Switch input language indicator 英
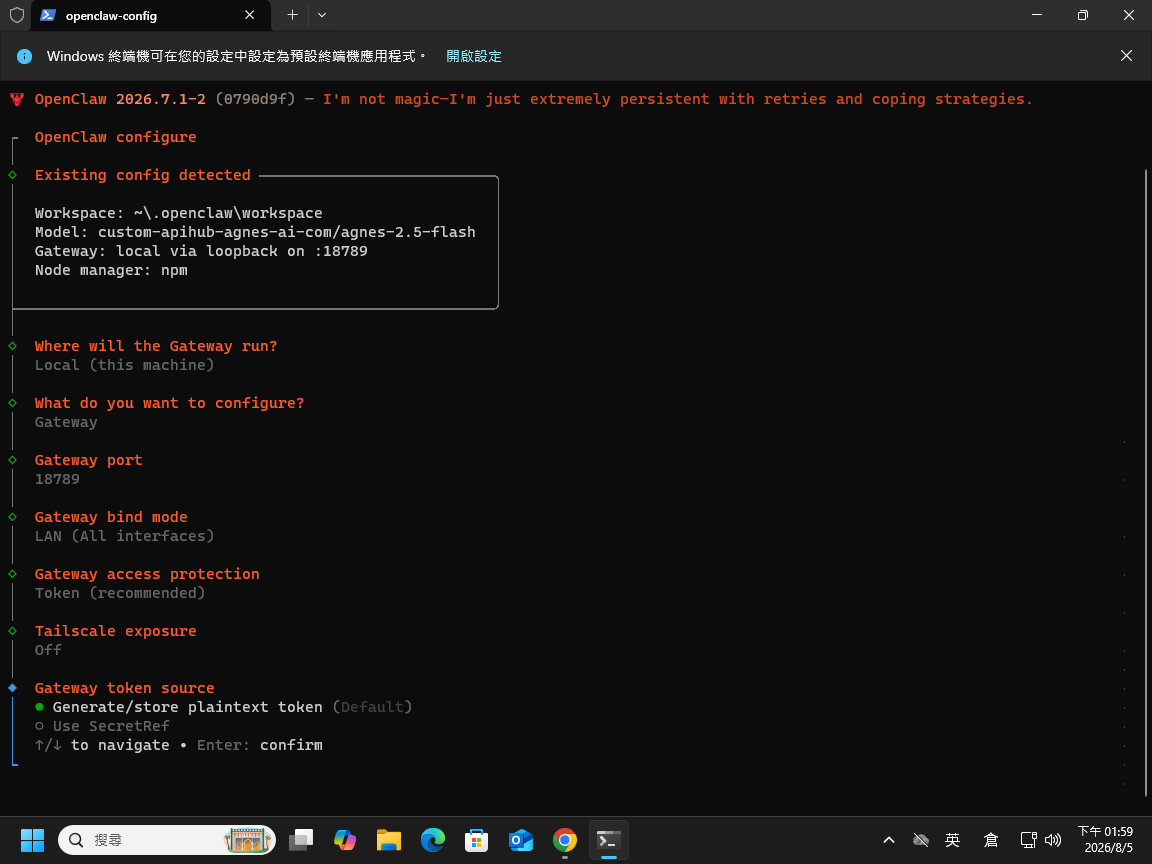Screen dimensions: 1152x864 coord(952,840)
